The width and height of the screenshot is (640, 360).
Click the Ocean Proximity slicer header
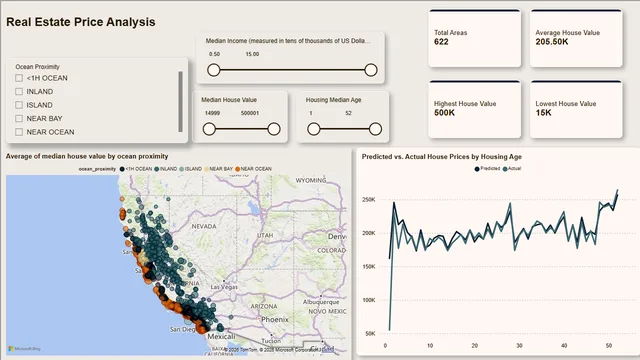[x=38, y=67]
